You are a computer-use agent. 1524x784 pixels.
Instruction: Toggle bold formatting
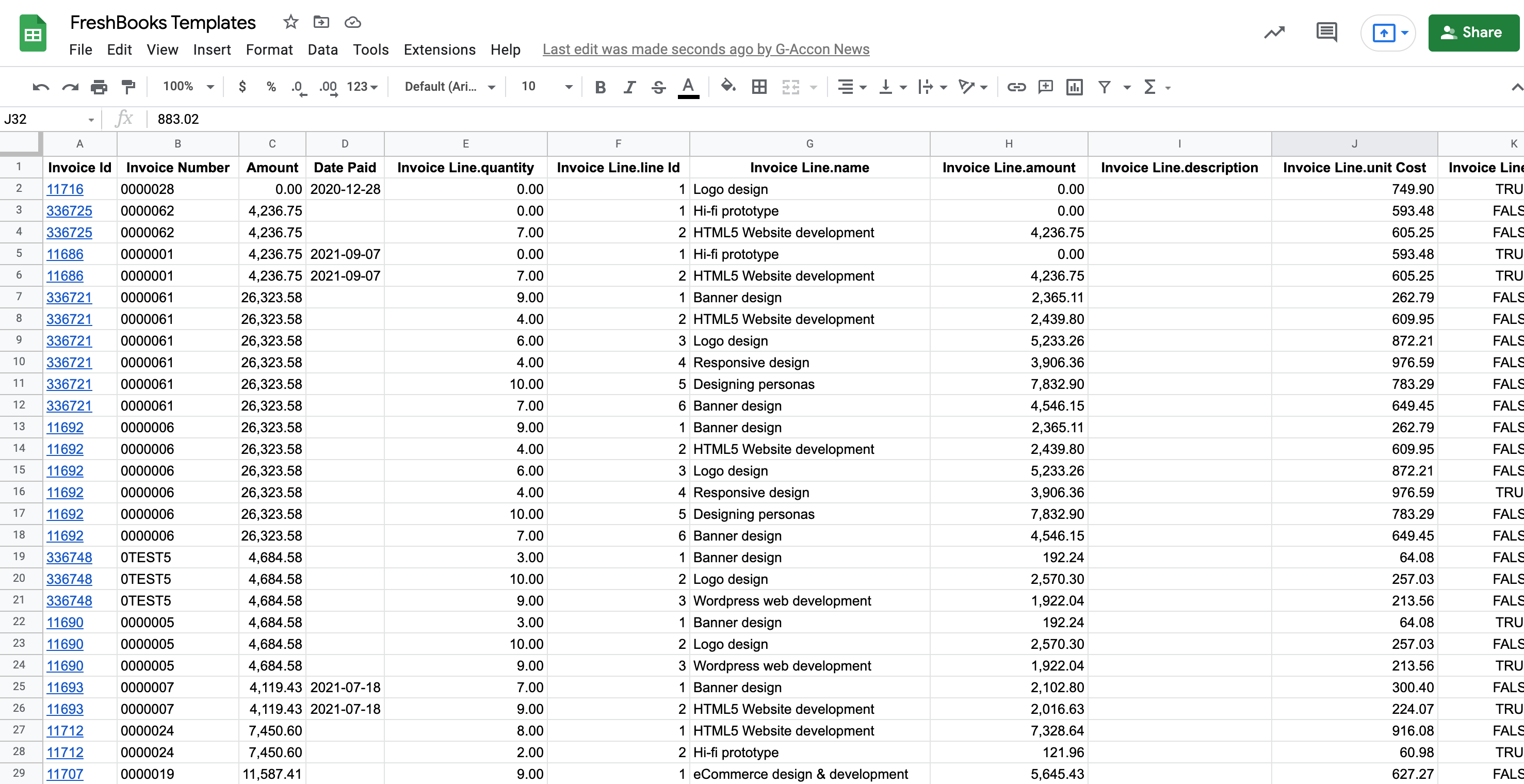pyautogui.click(x=600, y=87)
